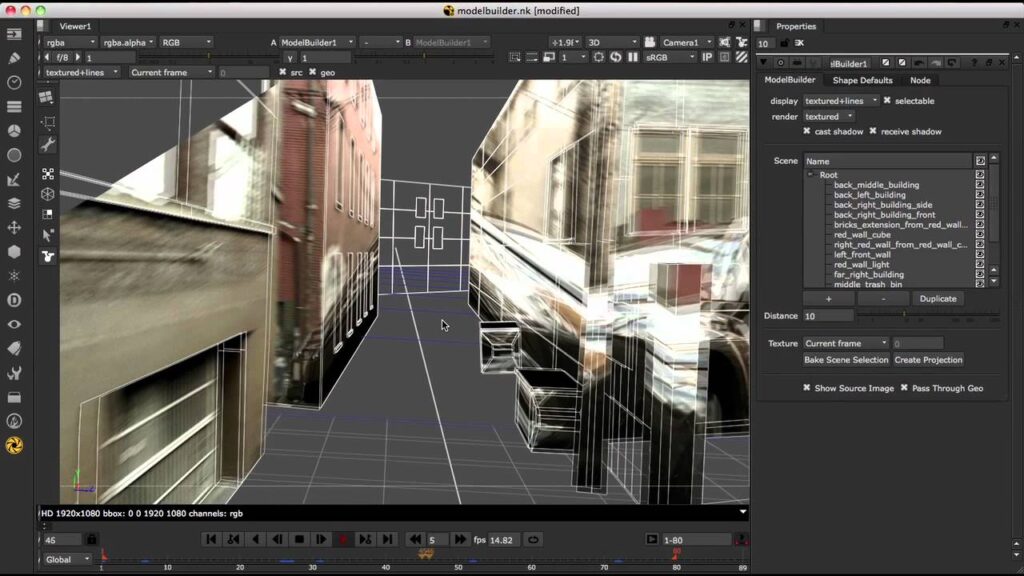Click the Create Projection button
Screen dimensions: 1024x576
pos(928,360)
